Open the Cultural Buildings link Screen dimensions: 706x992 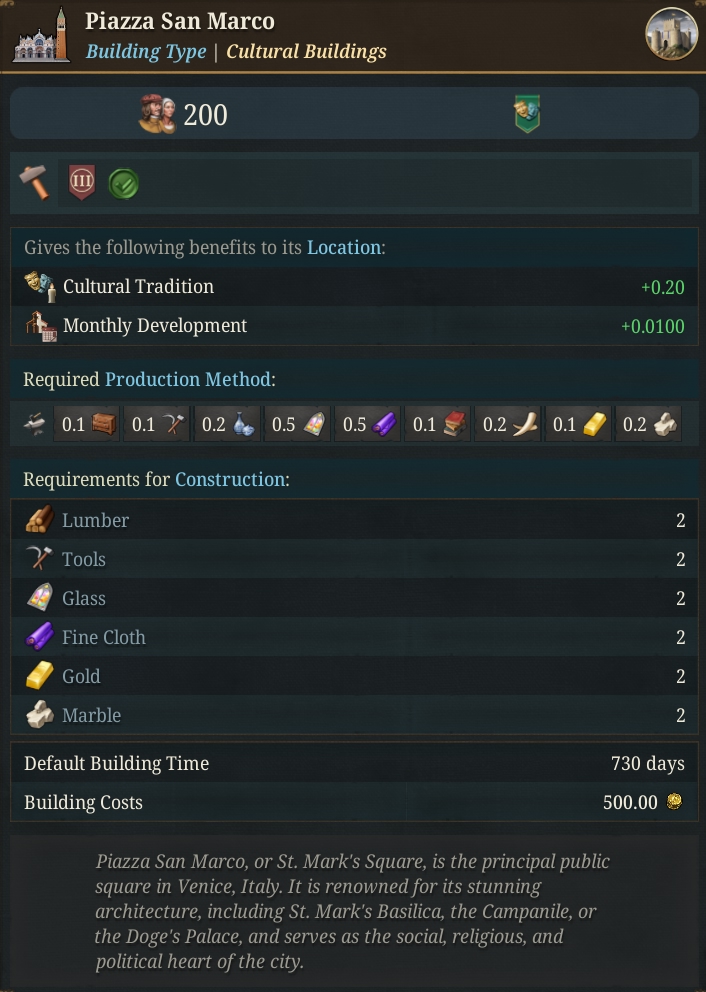point(306,51)
